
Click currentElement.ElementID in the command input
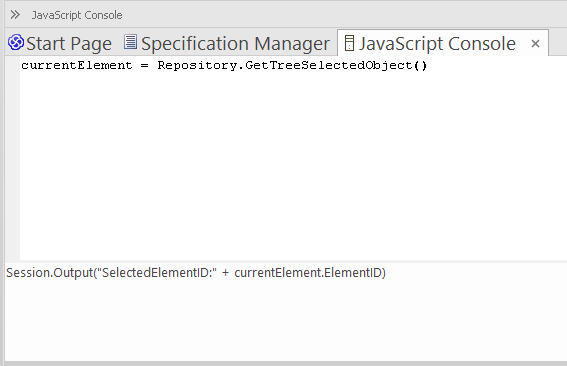tap(308, 273)
